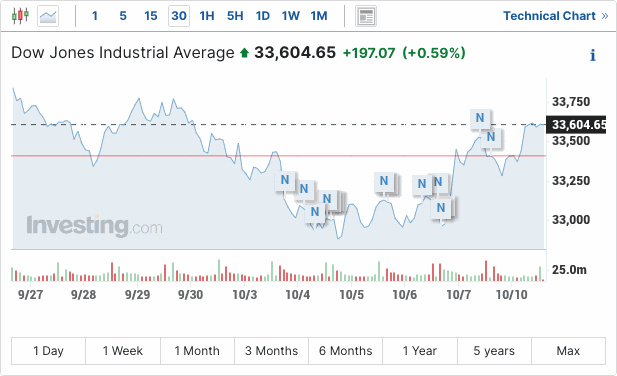Open the news marker N above the 10/5 peak
Image resolution: width=617 pixels, height=376 pixels.
click(x=384, y=181)
